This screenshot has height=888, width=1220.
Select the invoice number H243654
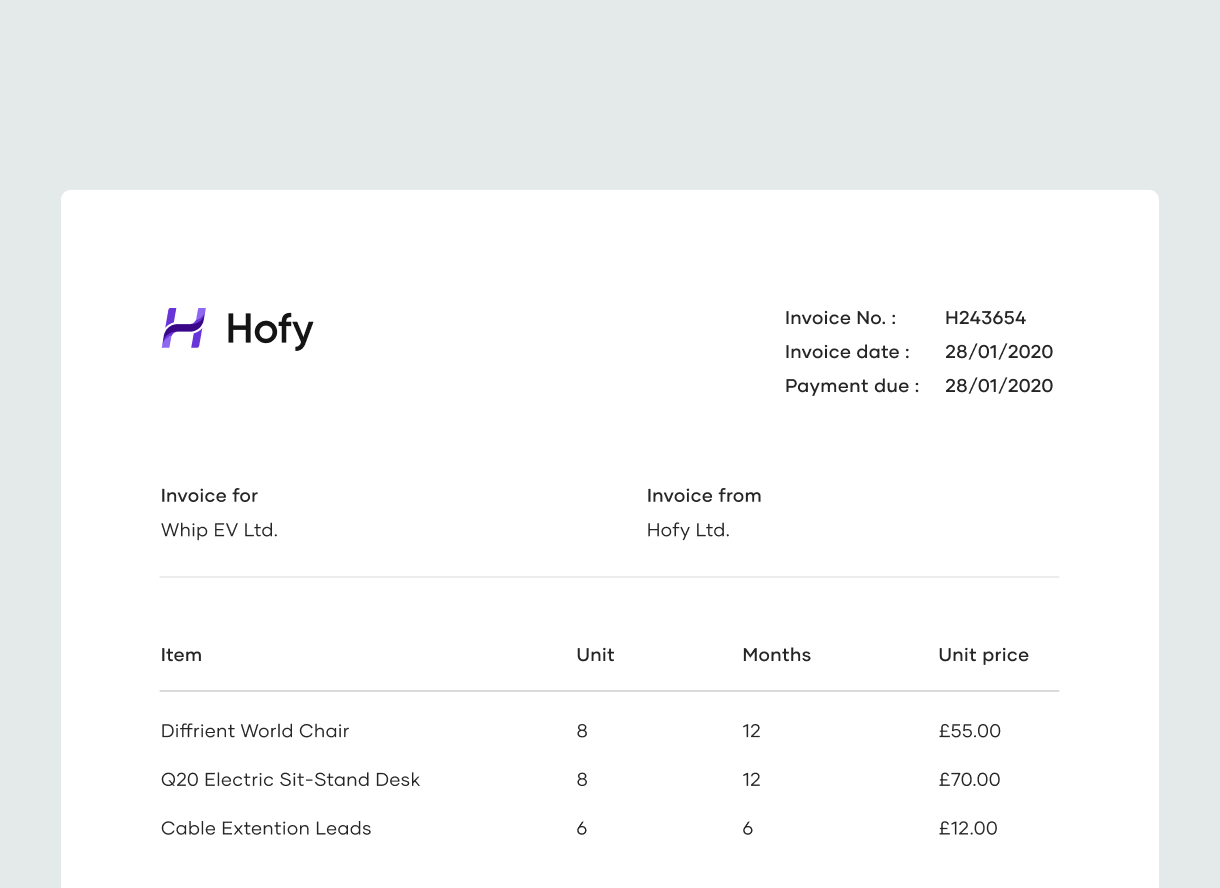[x=985, y=318]
